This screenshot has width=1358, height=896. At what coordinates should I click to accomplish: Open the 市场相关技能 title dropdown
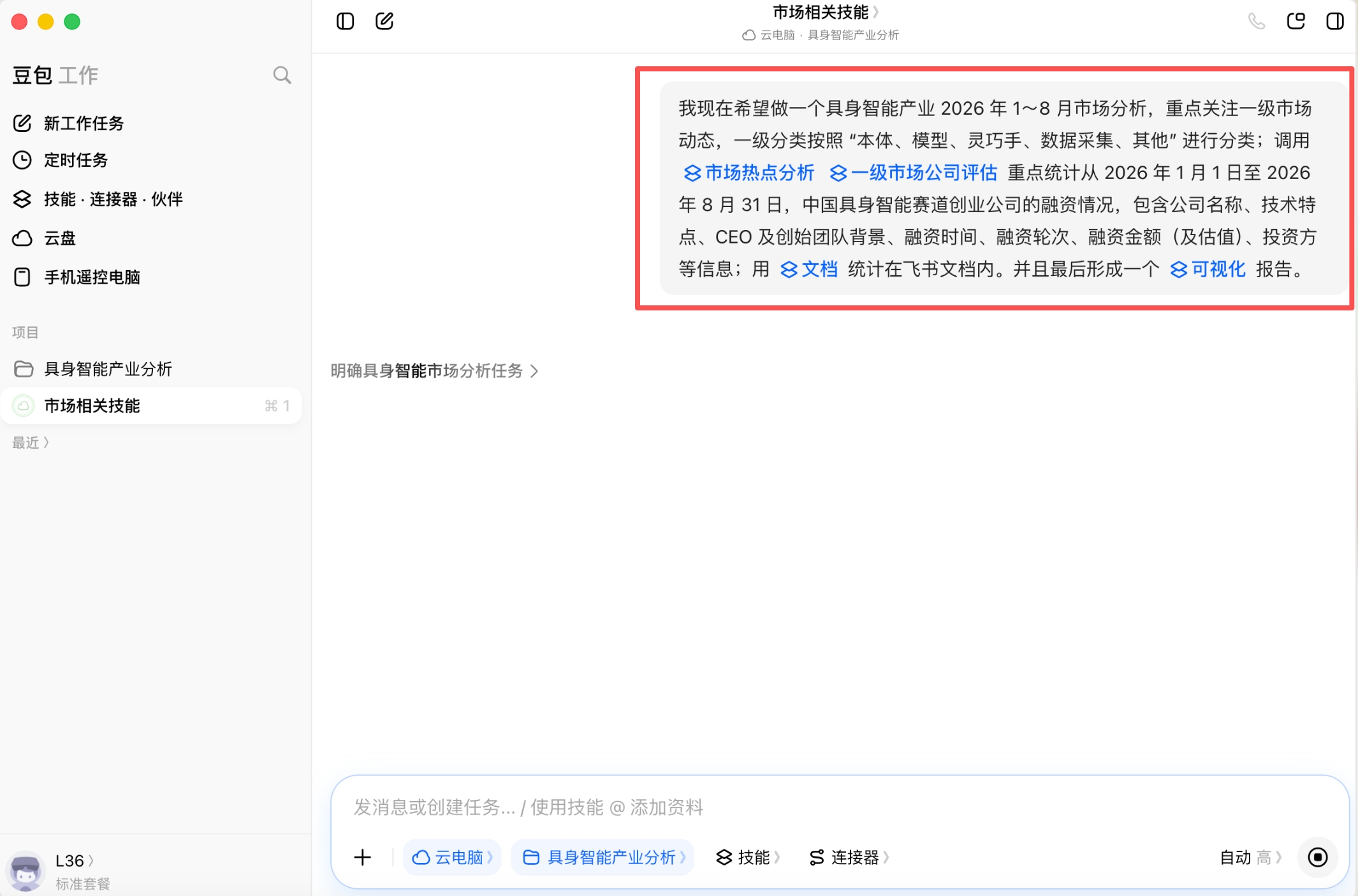[826, 12]
